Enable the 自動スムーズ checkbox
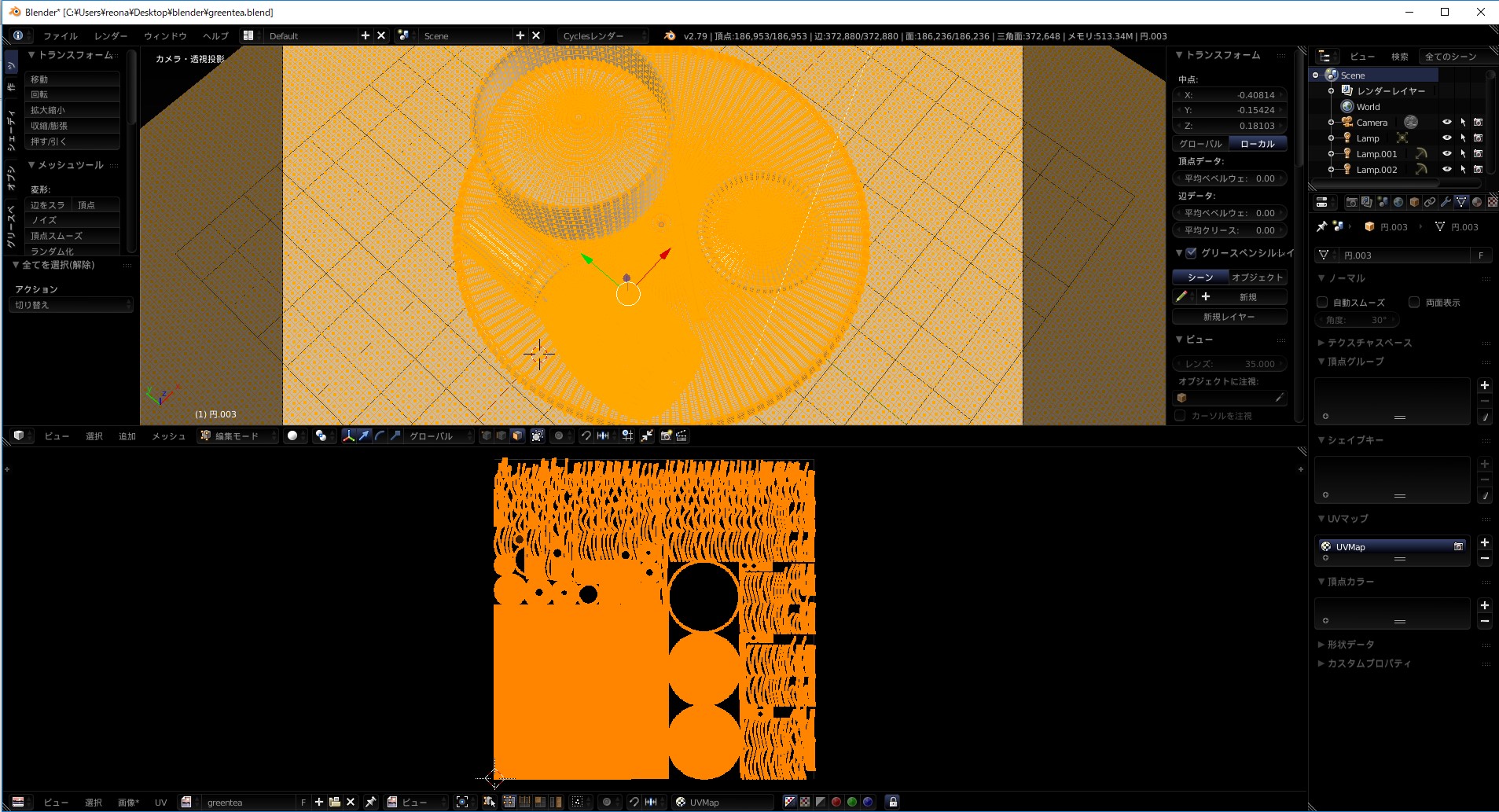The width and height of the screenshot is (1499, 812). [x=1322, y=303]
